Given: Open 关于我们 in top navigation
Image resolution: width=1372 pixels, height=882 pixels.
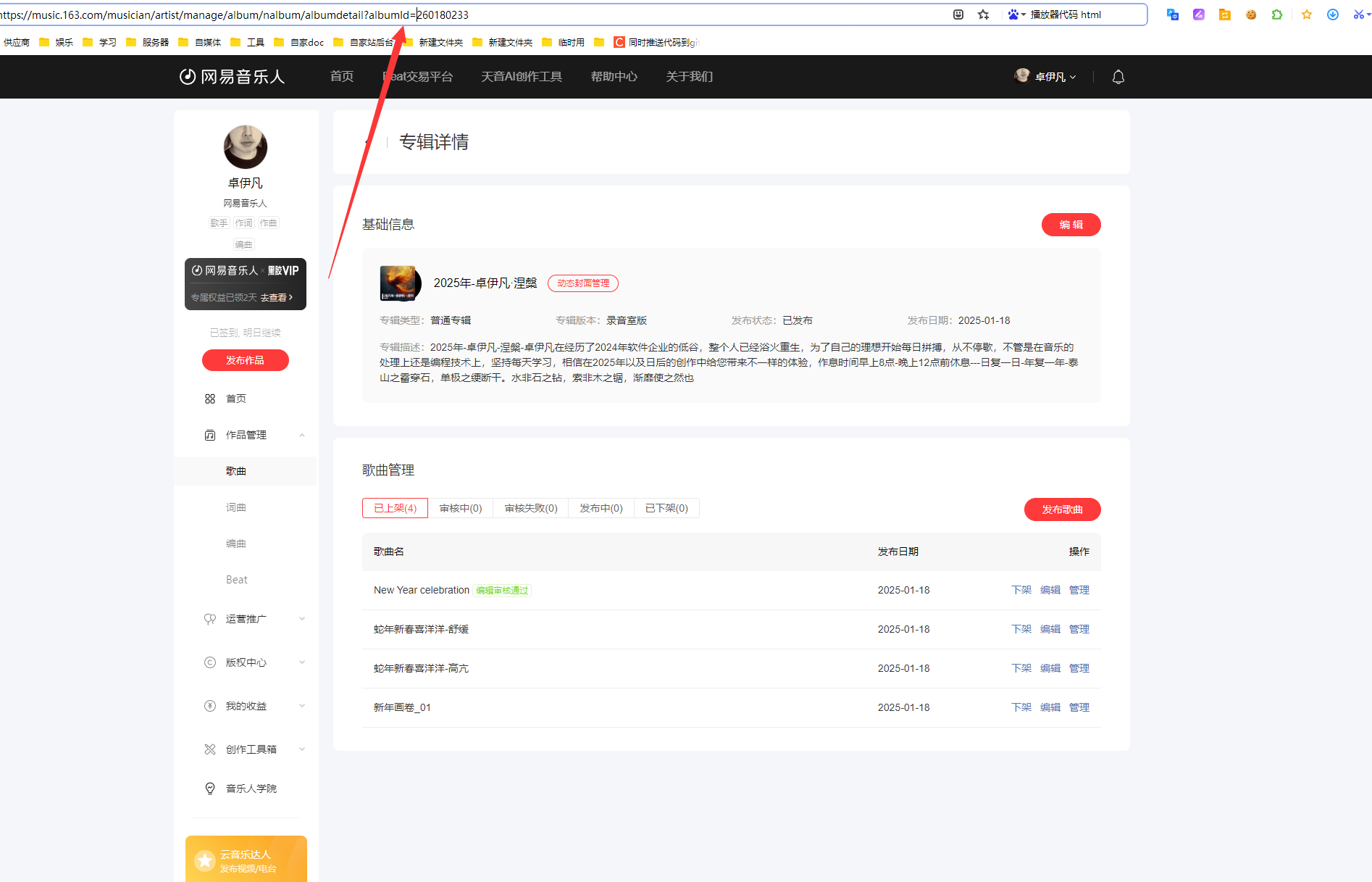Looking at the screenshot, I should [690, 77].
